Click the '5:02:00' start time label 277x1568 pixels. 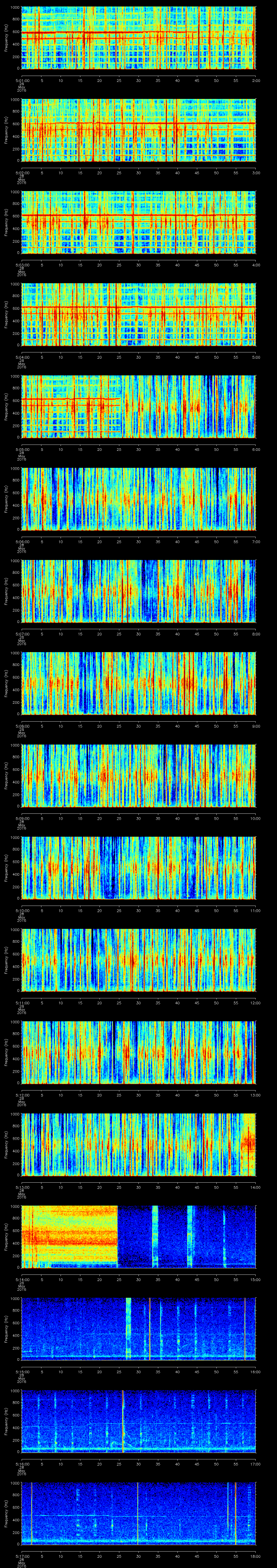22,173
